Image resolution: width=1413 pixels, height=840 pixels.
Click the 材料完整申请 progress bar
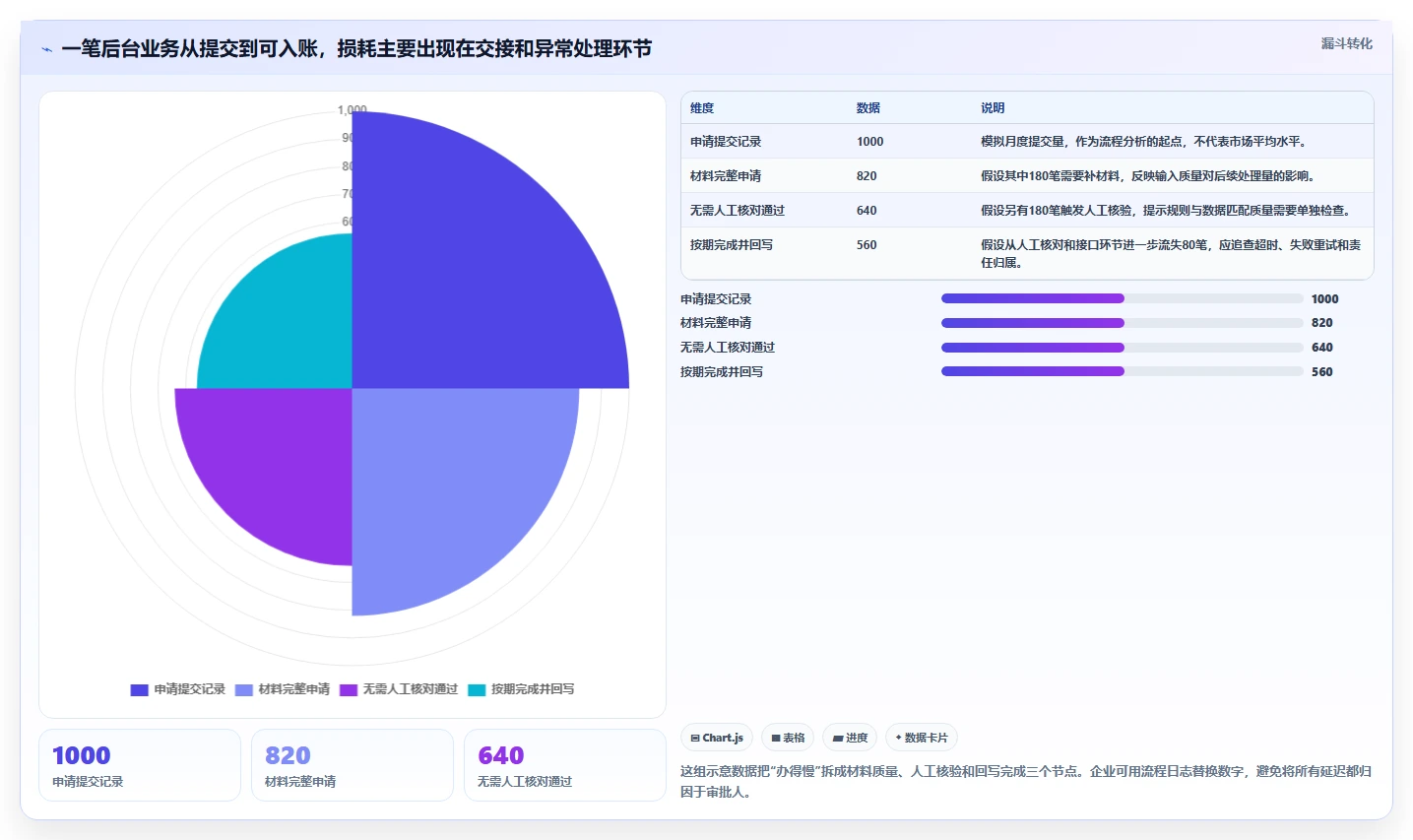point(1123,323)
